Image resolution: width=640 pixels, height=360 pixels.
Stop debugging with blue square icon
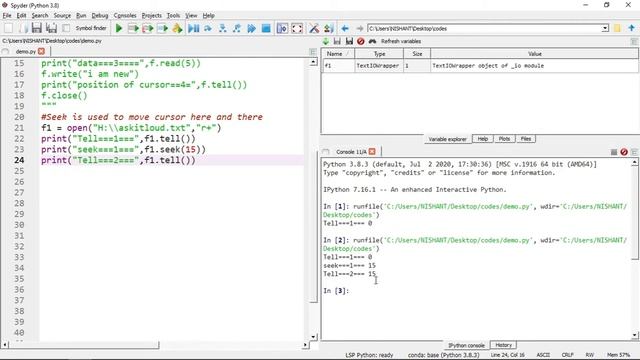[266, 28]
